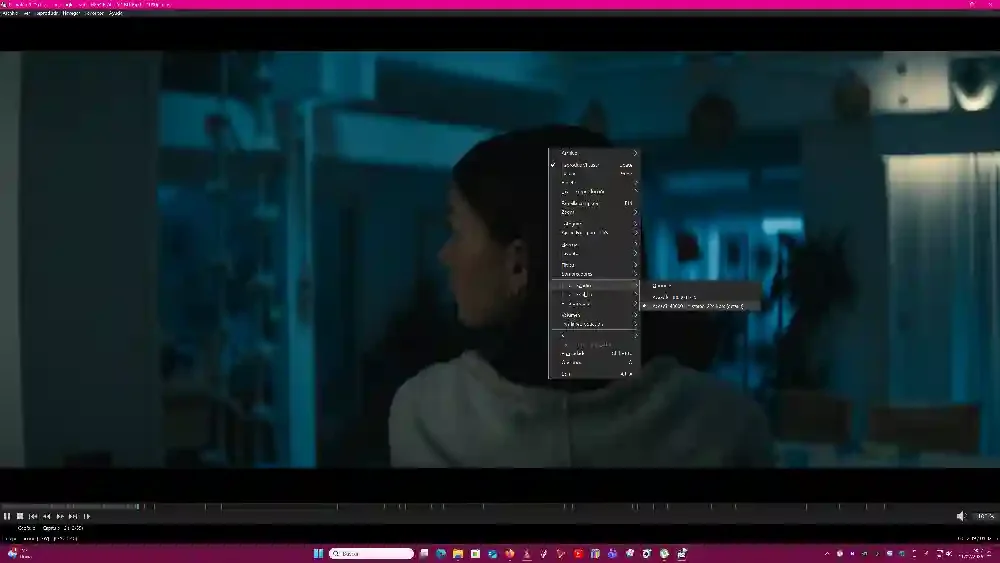The width and height of the screenshot is (1000, 563).
Task: Step forward one frame
Action: point(87,516)
